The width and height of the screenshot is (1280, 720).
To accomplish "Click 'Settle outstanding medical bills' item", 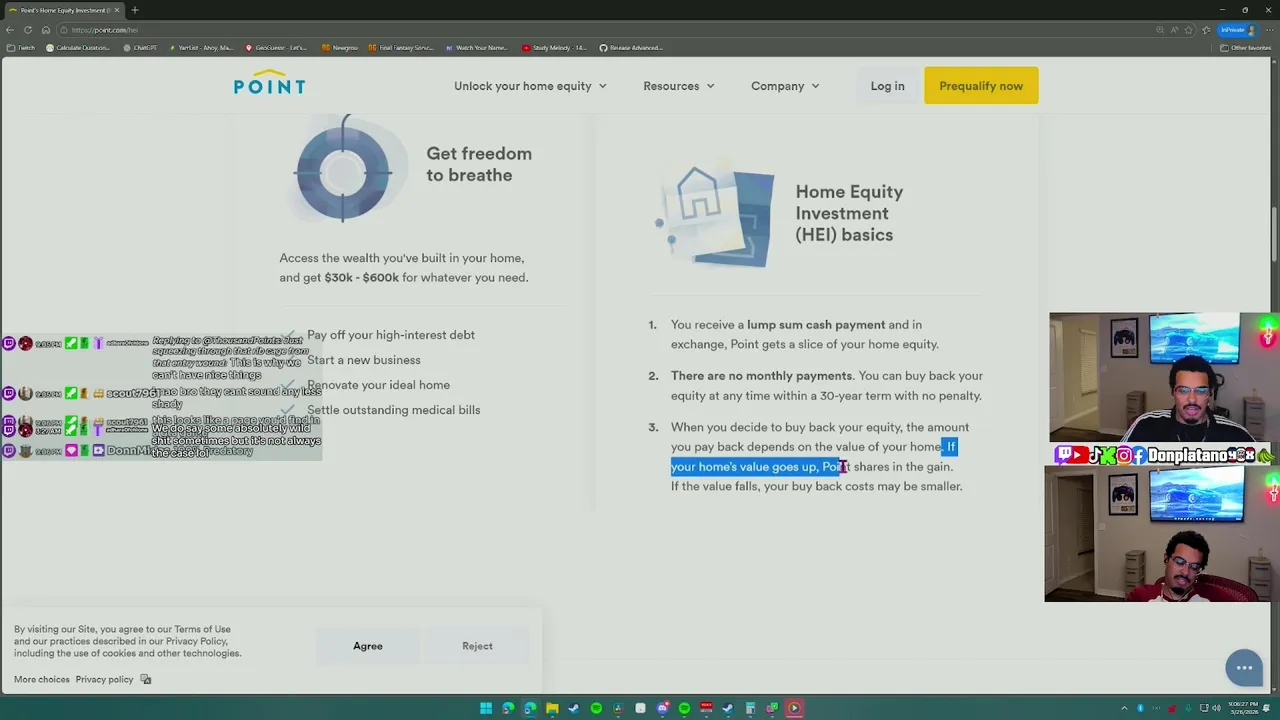I will (393, 410).
